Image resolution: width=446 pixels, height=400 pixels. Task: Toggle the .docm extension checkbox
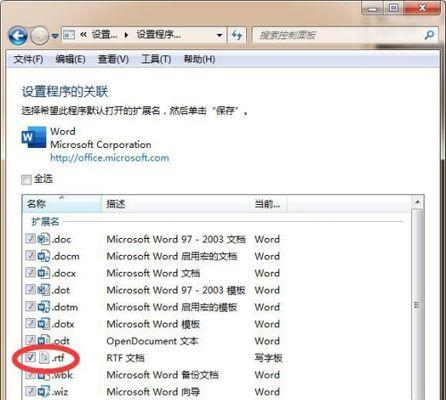click(x=30, y=256)
